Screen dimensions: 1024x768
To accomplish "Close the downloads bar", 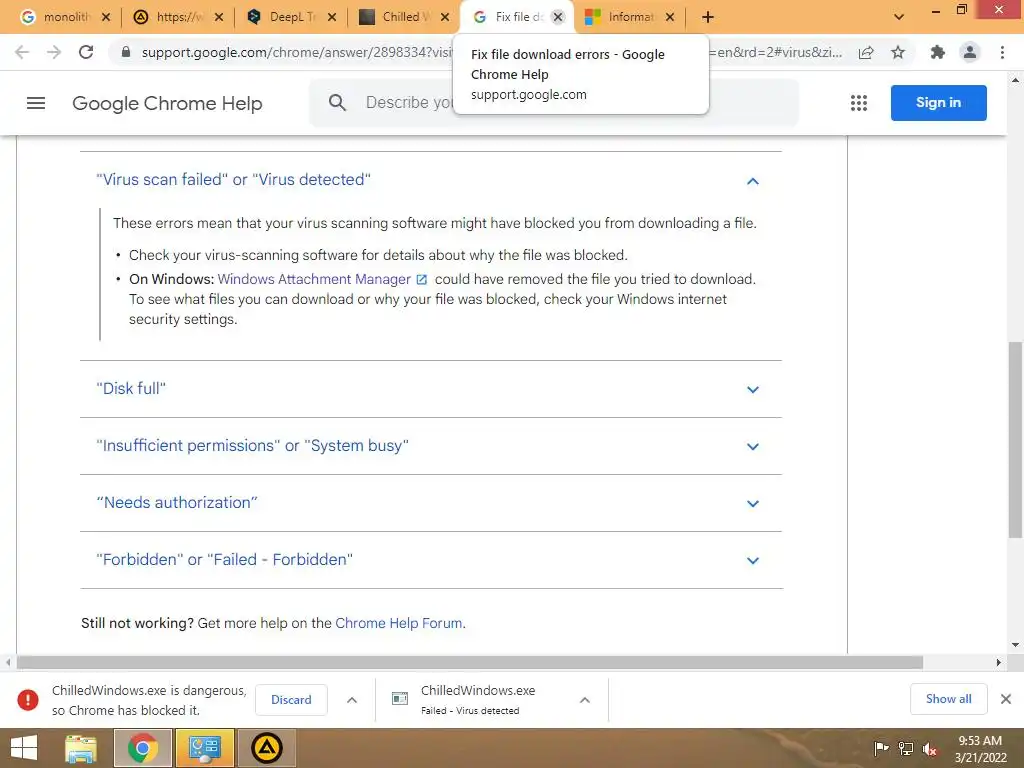I will click(1006, 699).
